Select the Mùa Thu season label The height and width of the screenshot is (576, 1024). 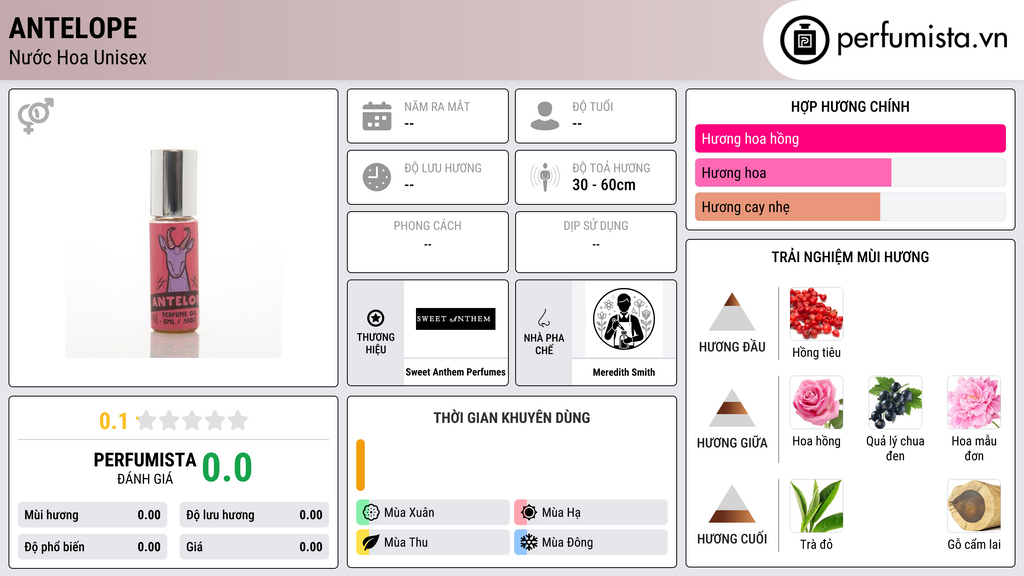(x=406, y=542)
